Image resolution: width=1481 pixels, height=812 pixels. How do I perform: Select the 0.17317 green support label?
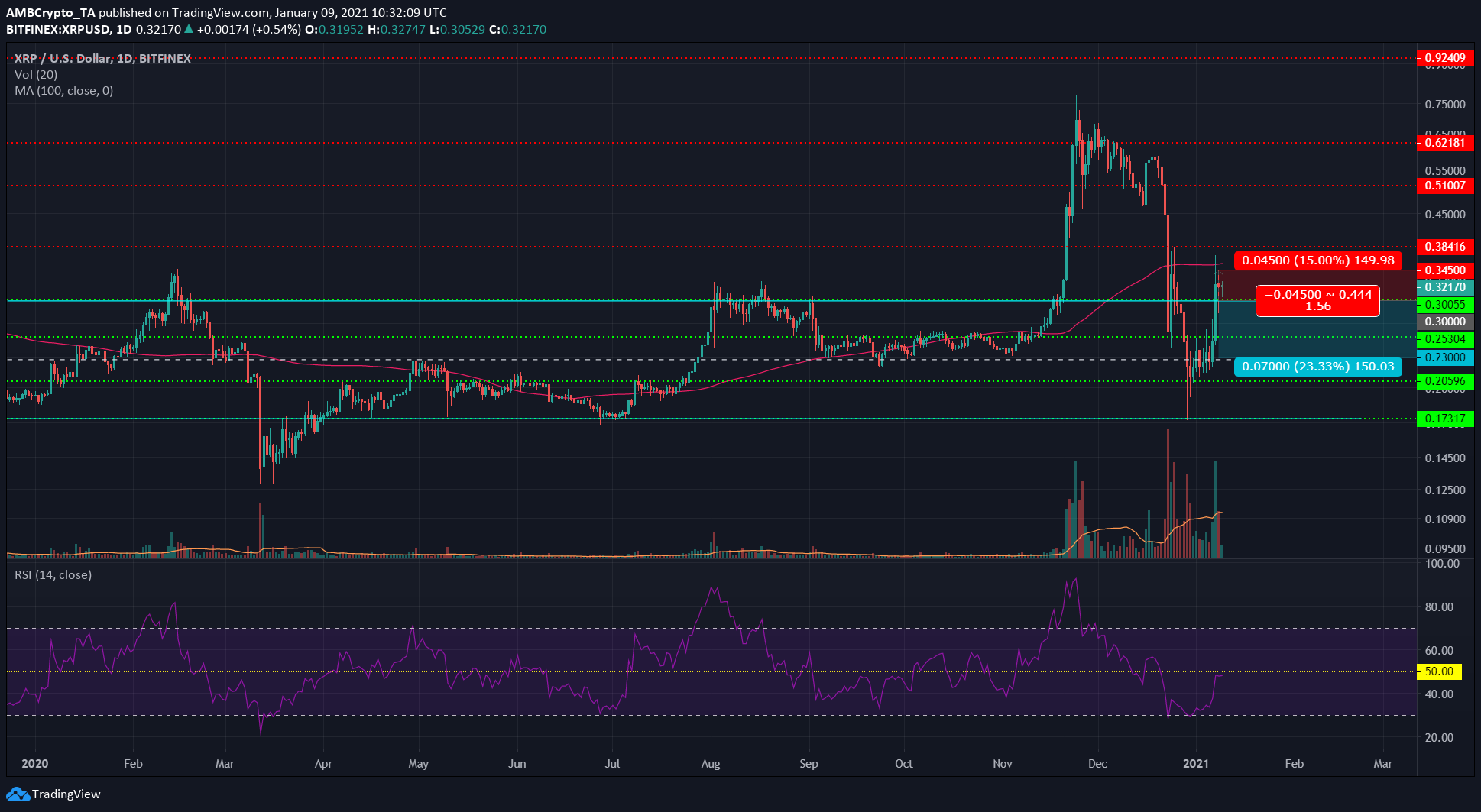point(1445,419)
